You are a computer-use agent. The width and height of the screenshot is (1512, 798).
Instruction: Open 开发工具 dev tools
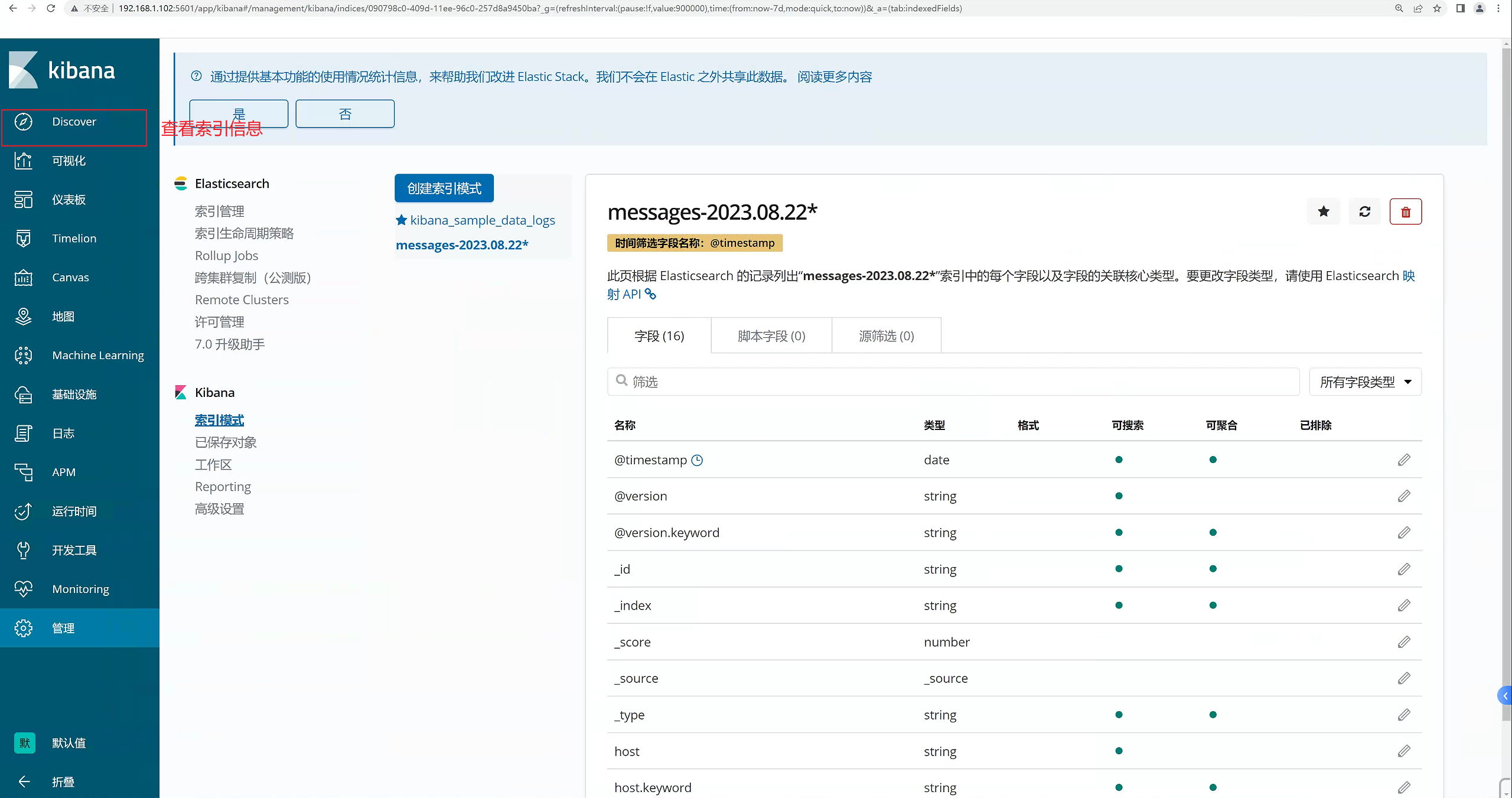point(74,551)
